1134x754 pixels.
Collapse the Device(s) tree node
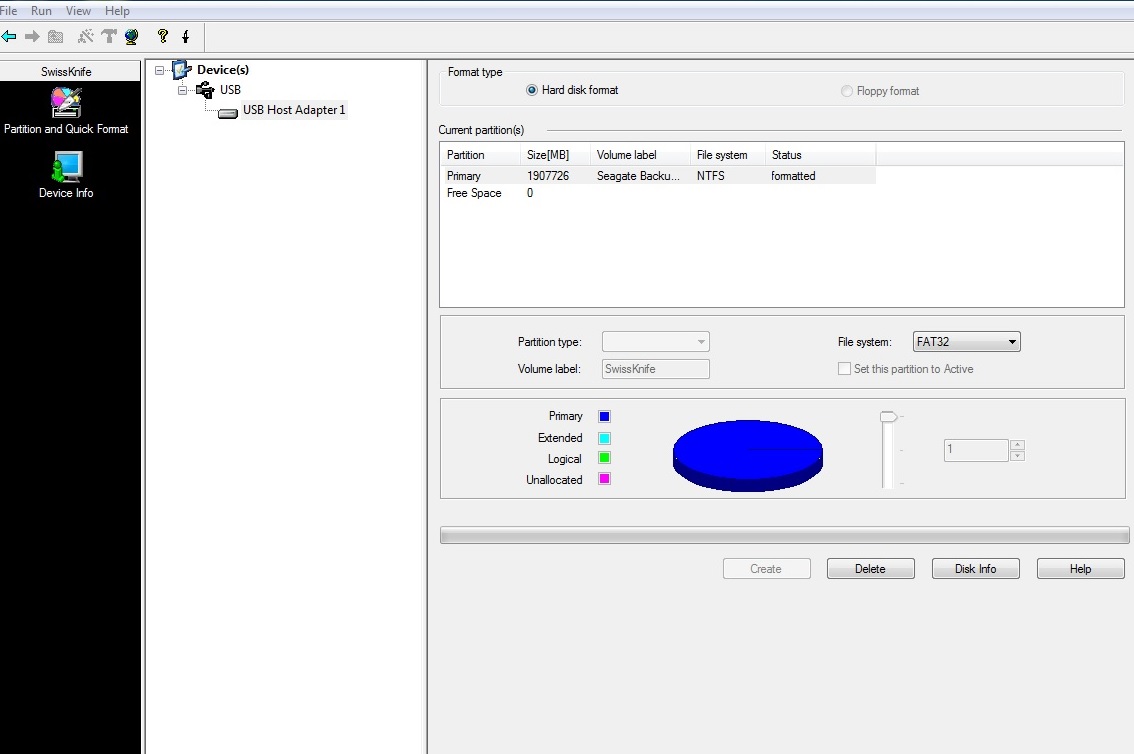pyautogui.click(x=160, y=70)
